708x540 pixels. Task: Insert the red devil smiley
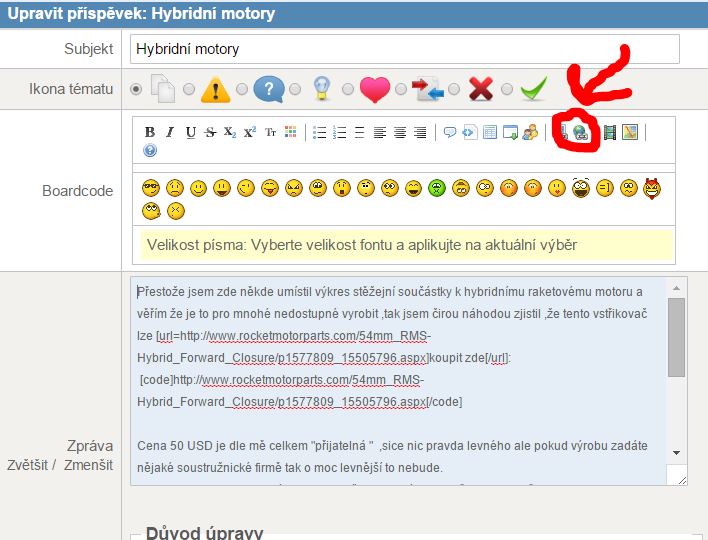pos(653,188)
